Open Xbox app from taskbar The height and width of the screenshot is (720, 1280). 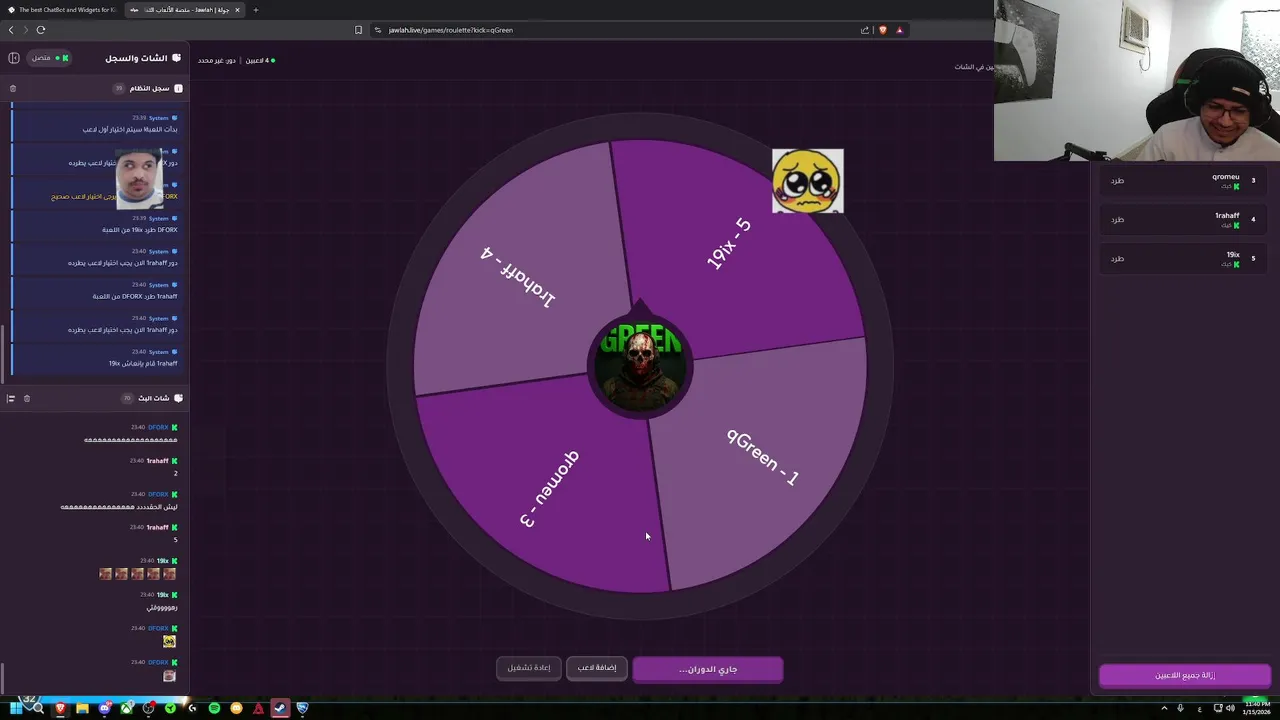pos(127,708)
